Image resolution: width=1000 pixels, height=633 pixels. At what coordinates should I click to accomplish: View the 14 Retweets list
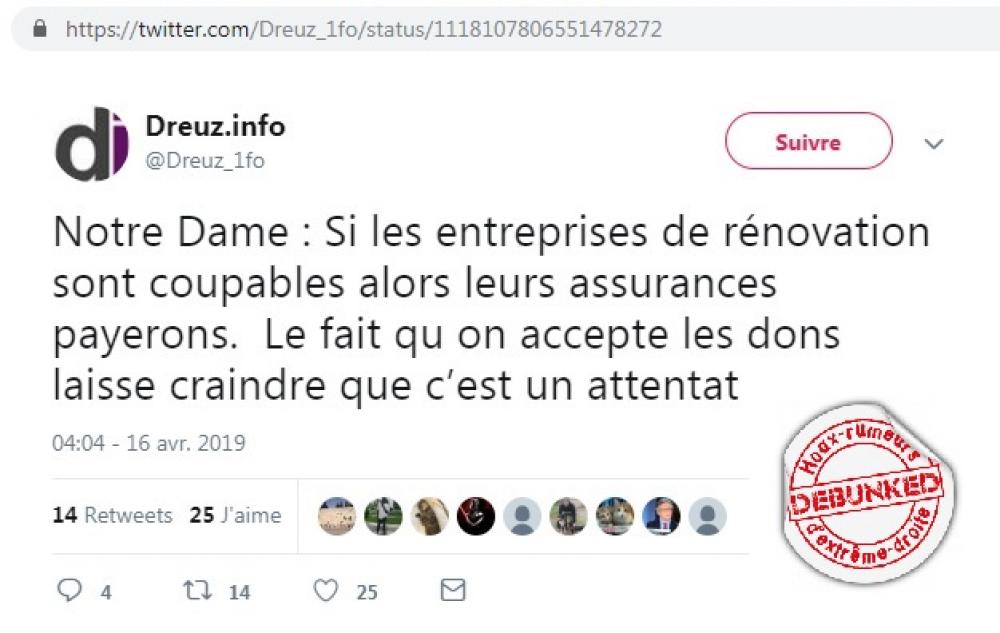[112, 515]
